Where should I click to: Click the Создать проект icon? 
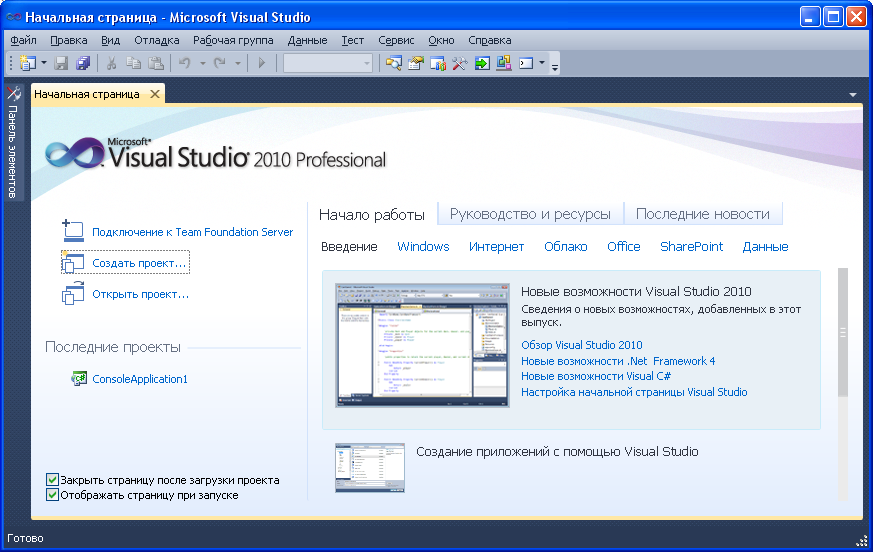72,262
